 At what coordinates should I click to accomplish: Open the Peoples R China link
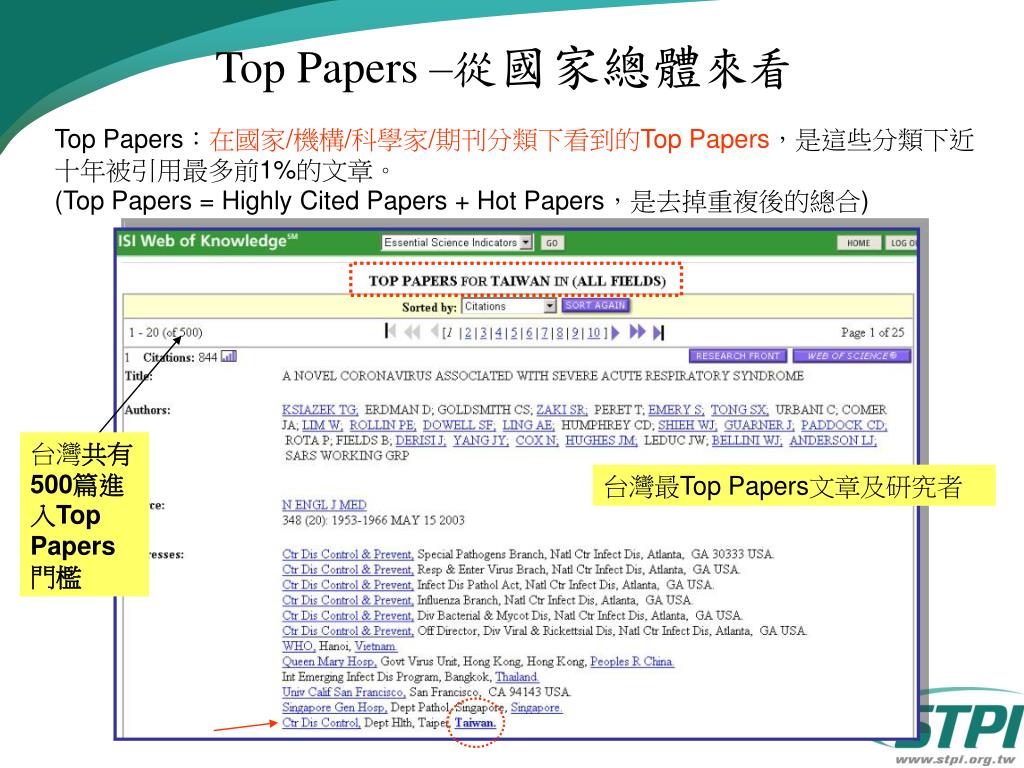coord(632,662)
